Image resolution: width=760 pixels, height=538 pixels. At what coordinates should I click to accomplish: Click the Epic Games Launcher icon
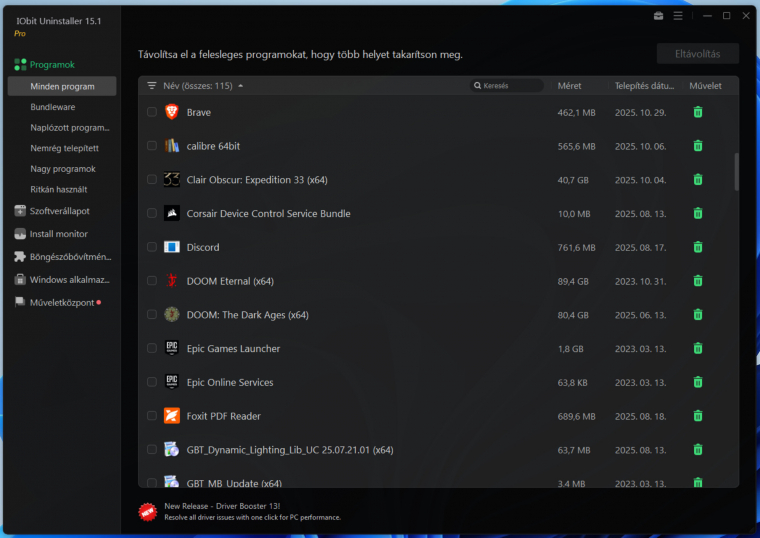pos(172,348)
